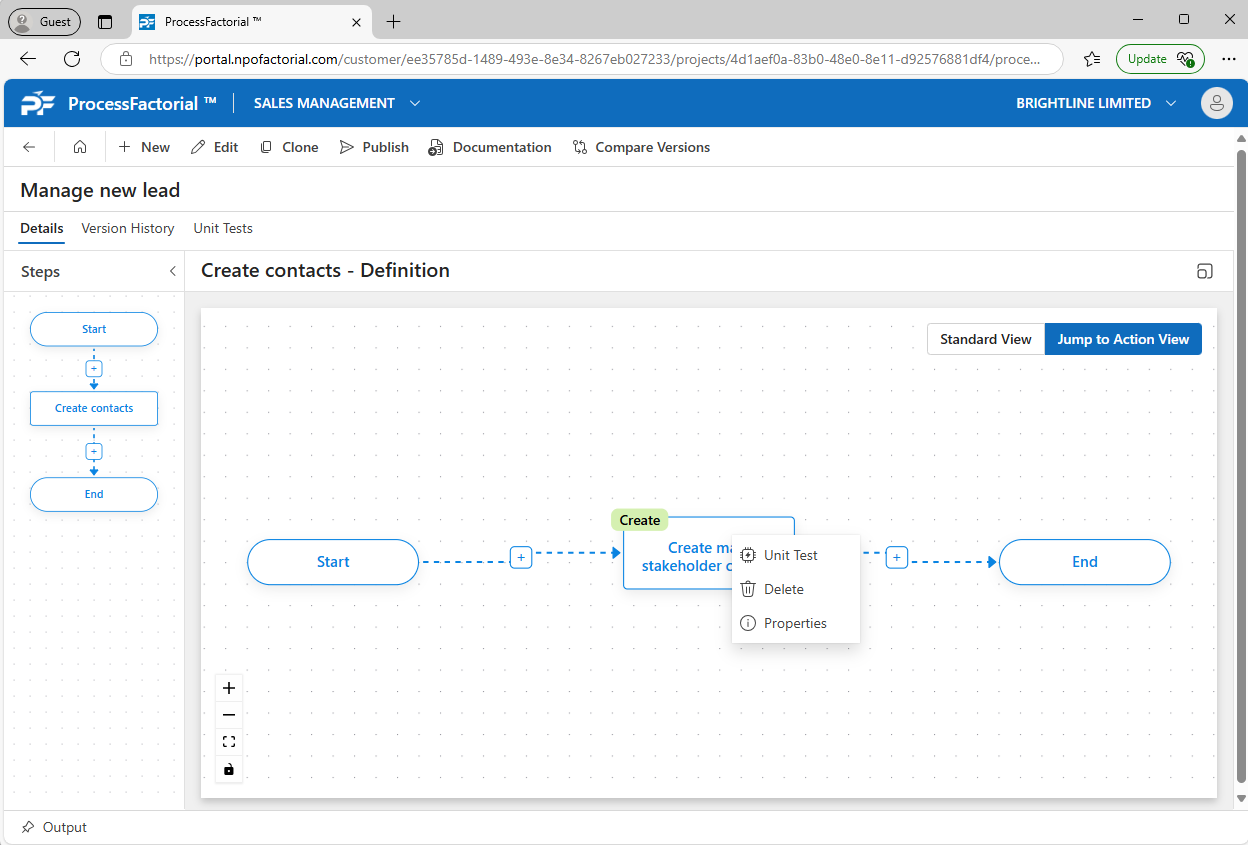
Task: Switch to Standard View
Action: point(985,339)
